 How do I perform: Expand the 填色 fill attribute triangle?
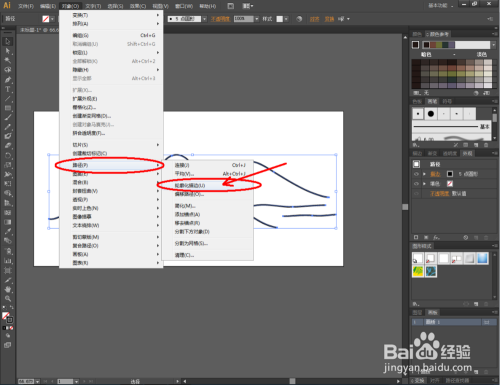(x=424, y=184)
